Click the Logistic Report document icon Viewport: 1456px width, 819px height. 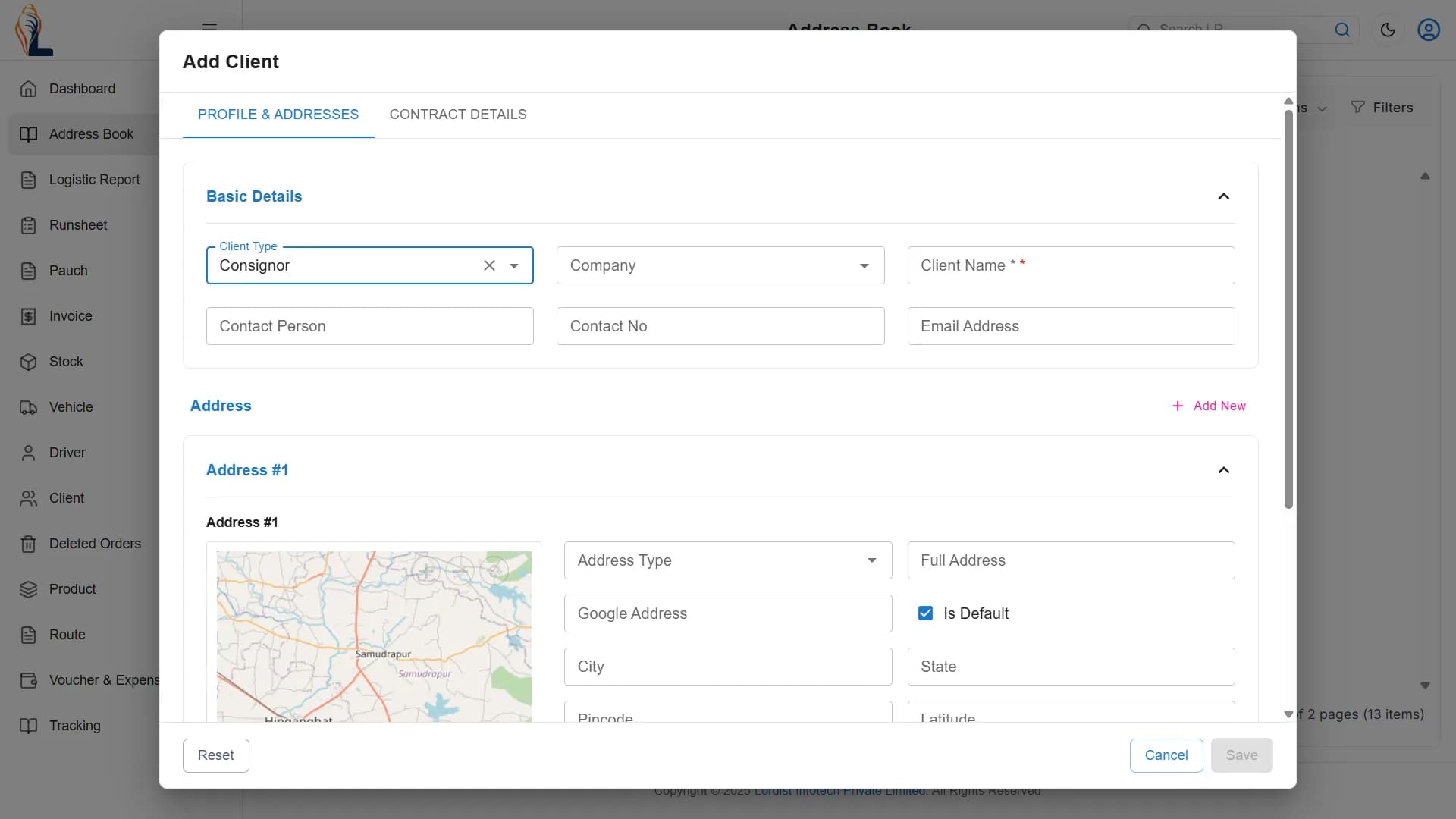(x=28, y=180)
